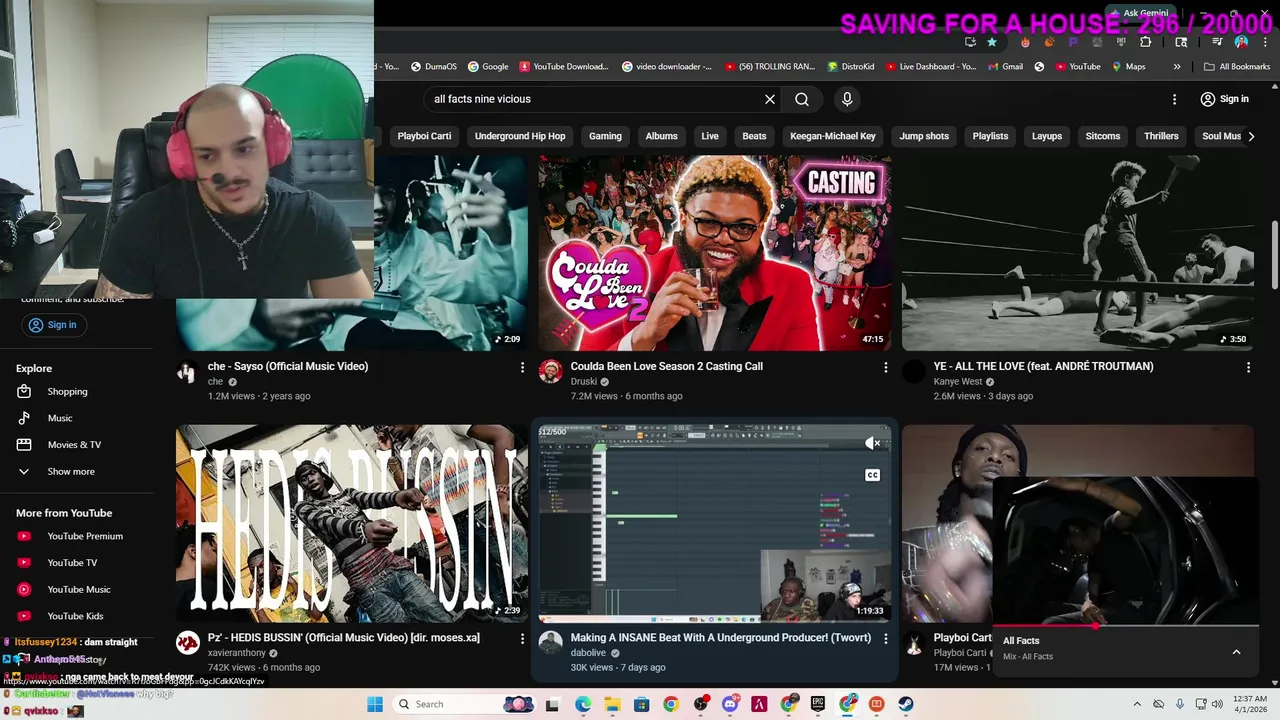Open xavieranthony channel avatar
The image size is (1280, 720).
pyautogui.click(x=188, y=643)
